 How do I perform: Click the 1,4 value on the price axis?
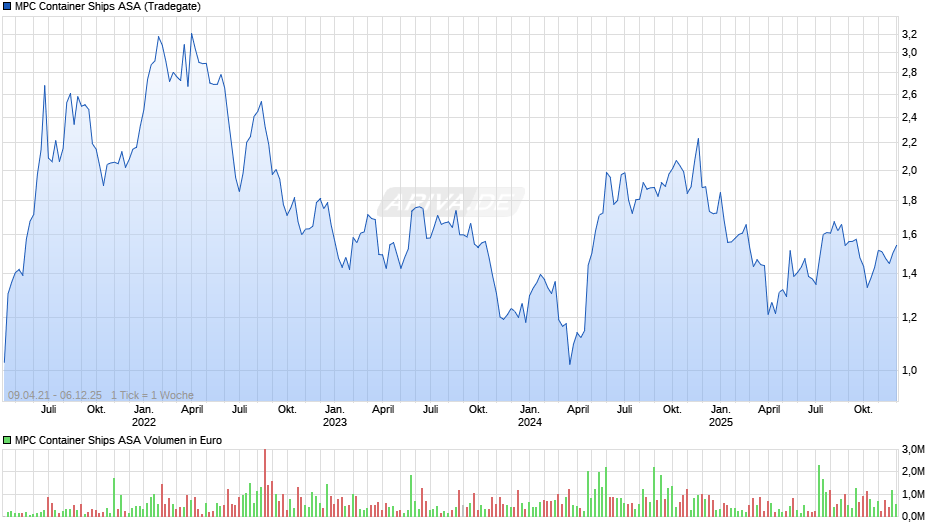909,273
